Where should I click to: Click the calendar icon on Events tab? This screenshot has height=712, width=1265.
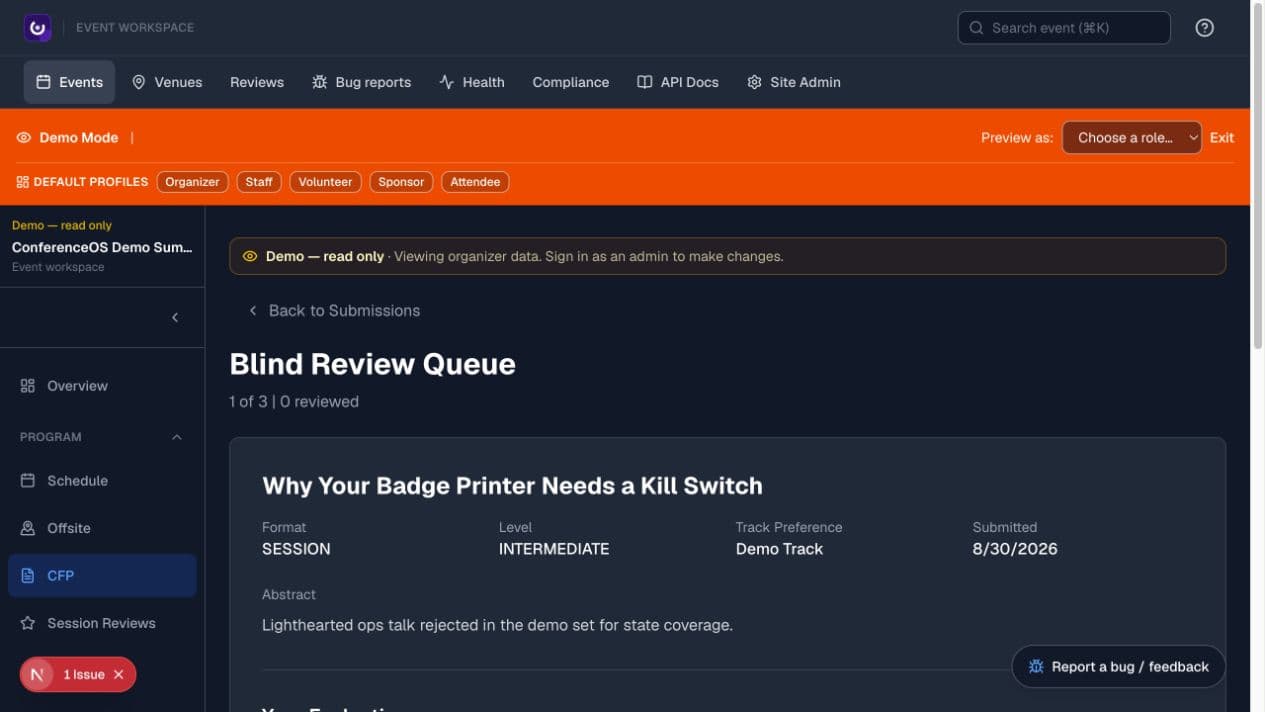(43, 82)
